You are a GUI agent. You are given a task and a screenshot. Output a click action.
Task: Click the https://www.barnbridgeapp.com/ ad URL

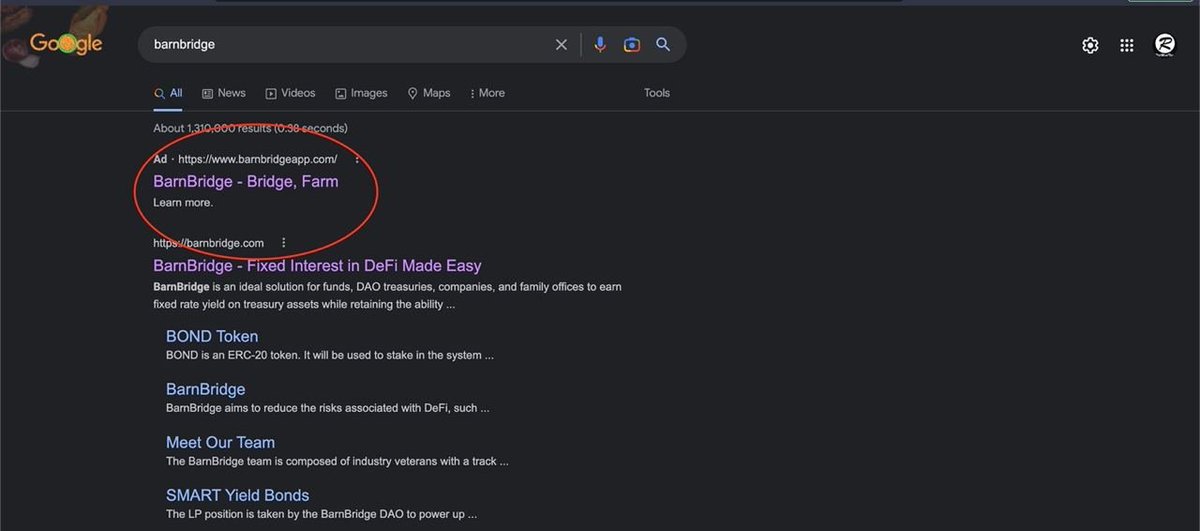(x=257, y=159)
